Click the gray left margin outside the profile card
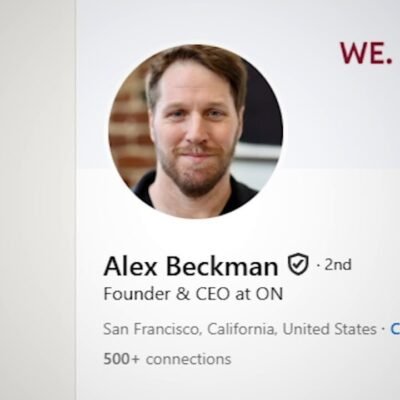400x400 pixels. 37,200
